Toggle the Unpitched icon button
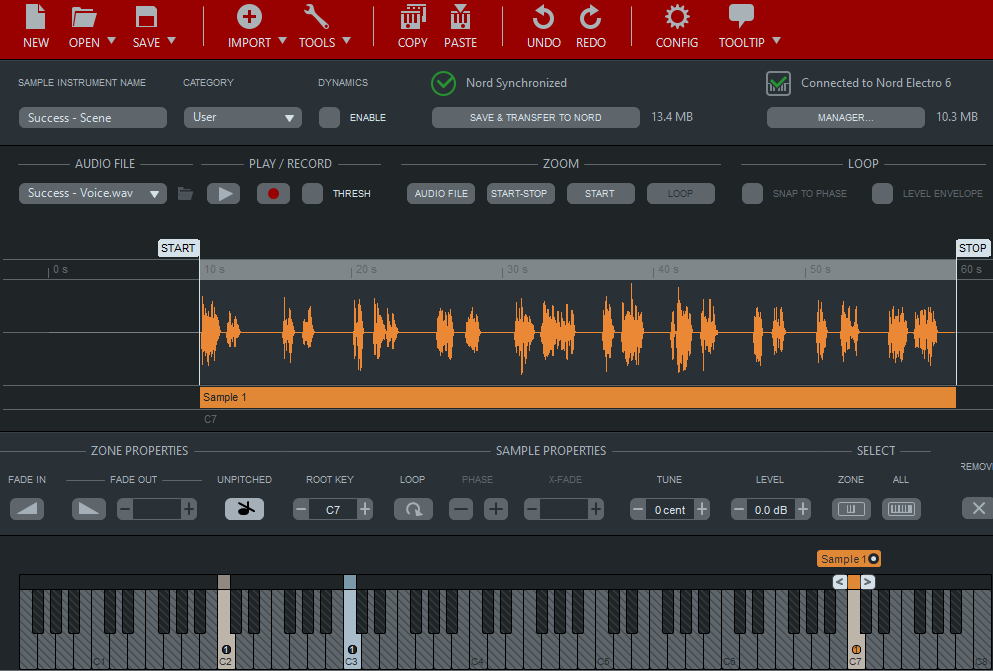The image size is (993, 671). point(244,509)
